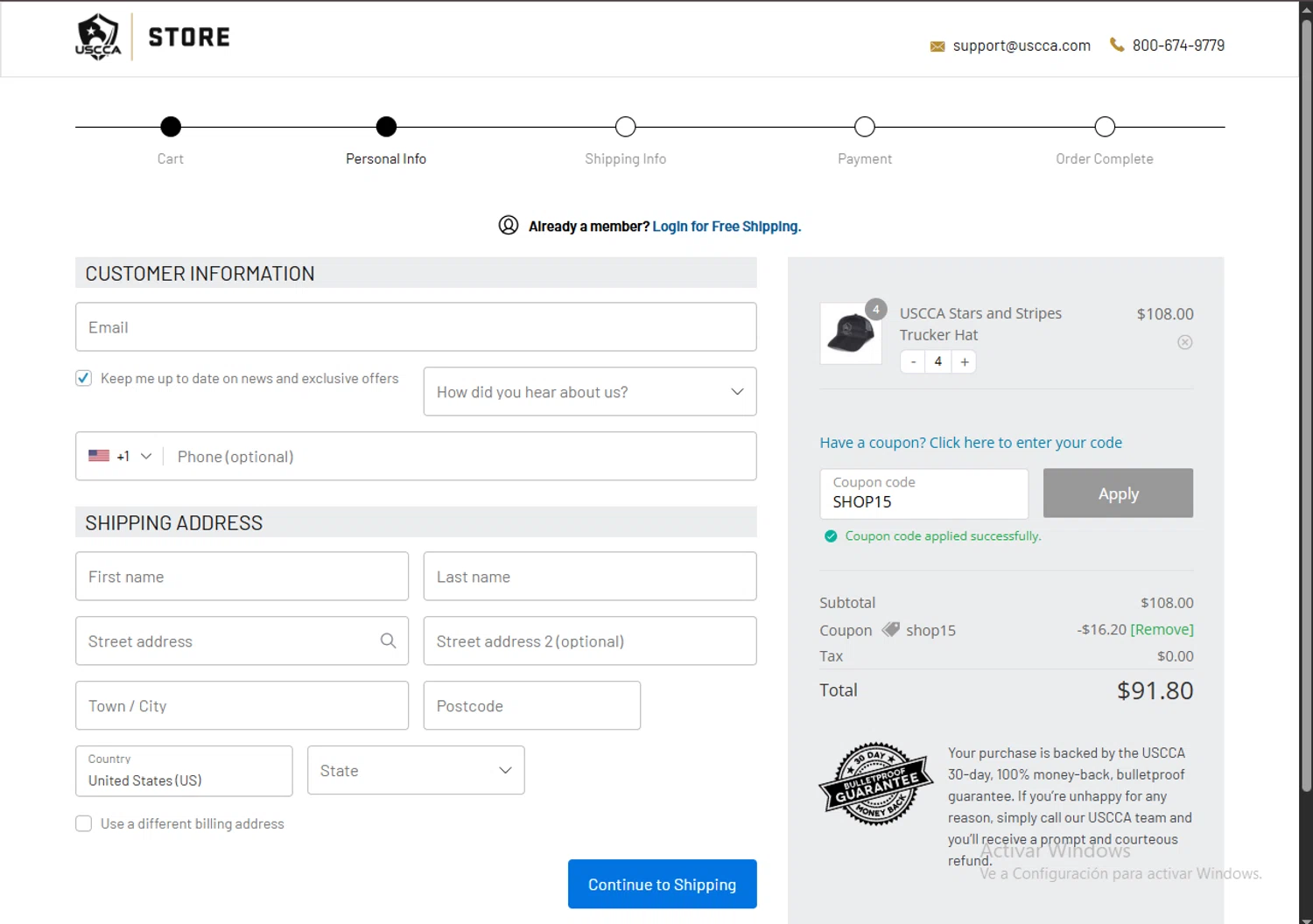Click the Country United States field
Screen dimensions: 1313x924
(x=184, y=771)
